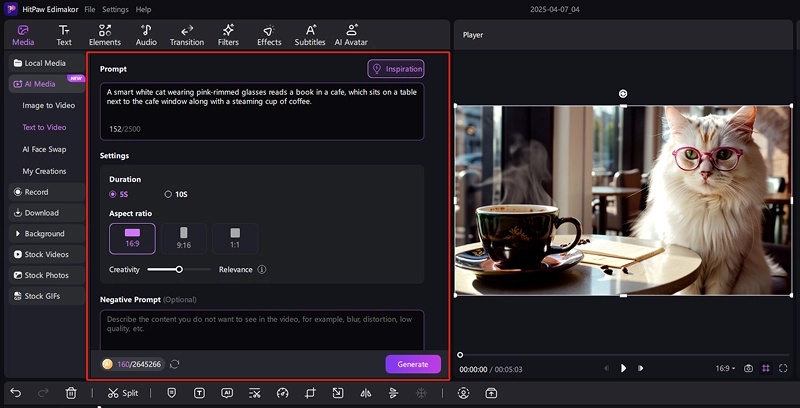Select AI Media in the sidebar
Screen dimensions: 800x408
(46, 84)
